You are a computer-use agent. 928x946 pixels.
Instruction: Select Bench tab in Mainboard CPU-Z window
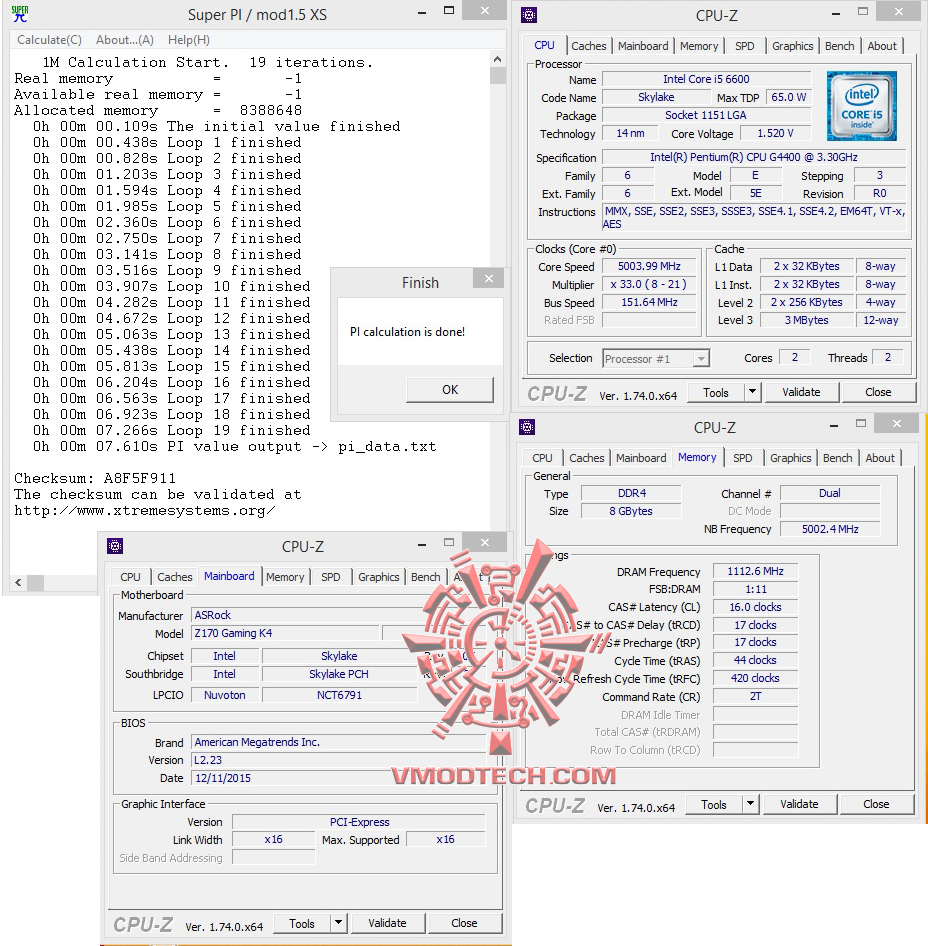(425, 577)
